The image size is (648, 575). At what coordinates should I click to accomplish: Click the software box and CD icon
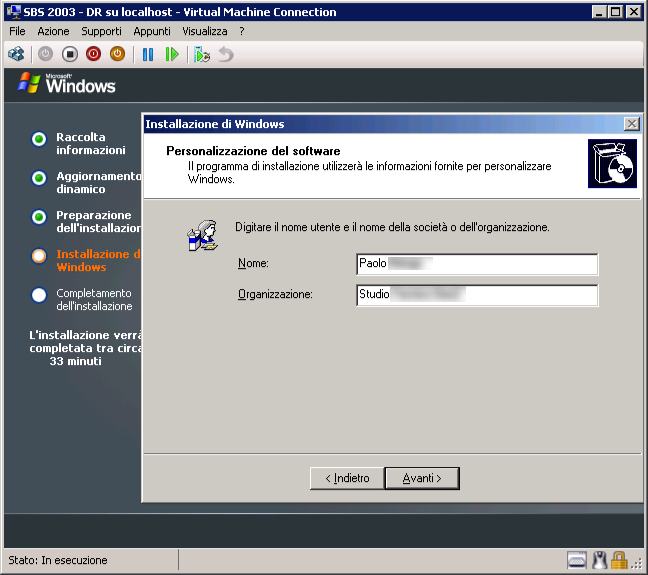(x=612, y=163)
